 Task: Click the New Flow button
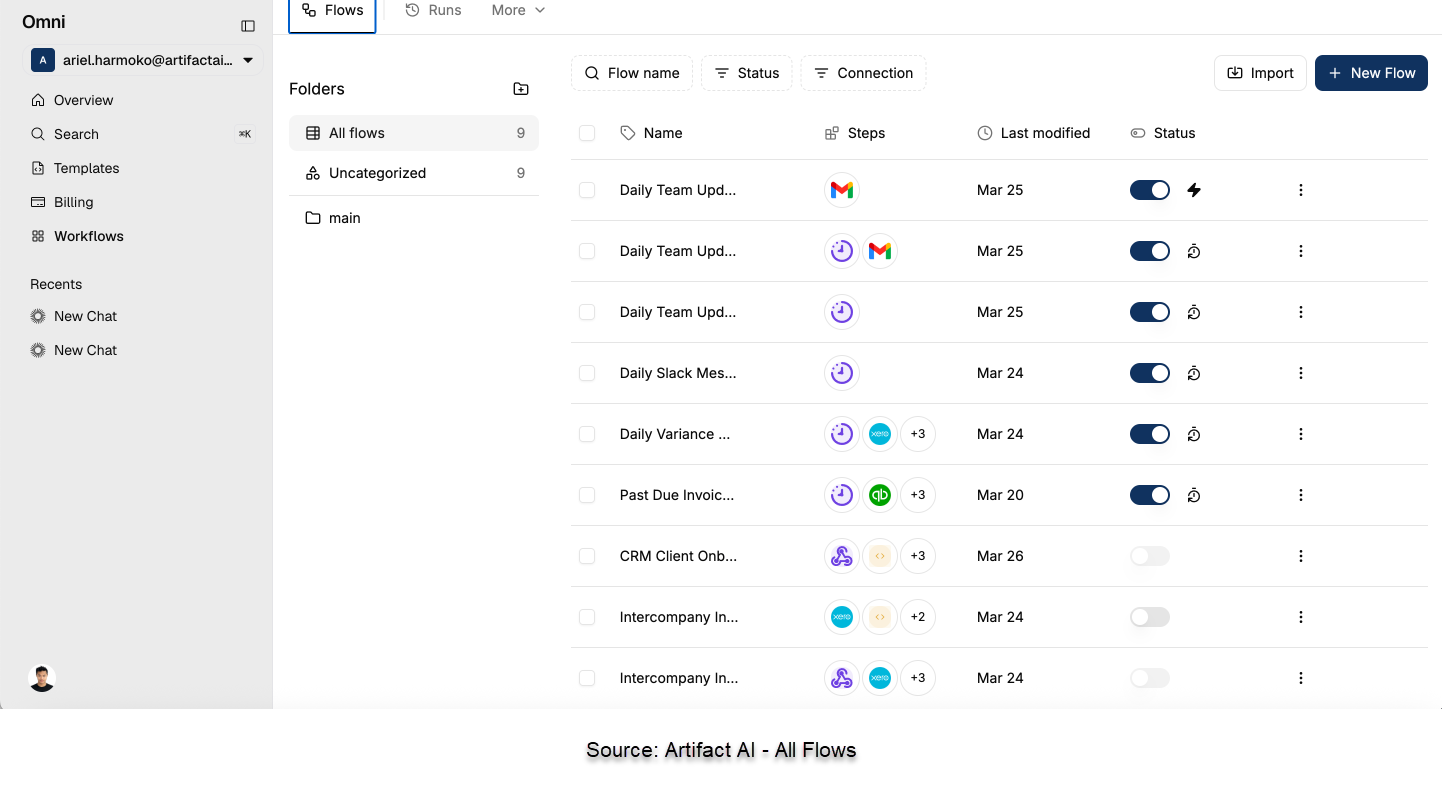pos(1371,72)
